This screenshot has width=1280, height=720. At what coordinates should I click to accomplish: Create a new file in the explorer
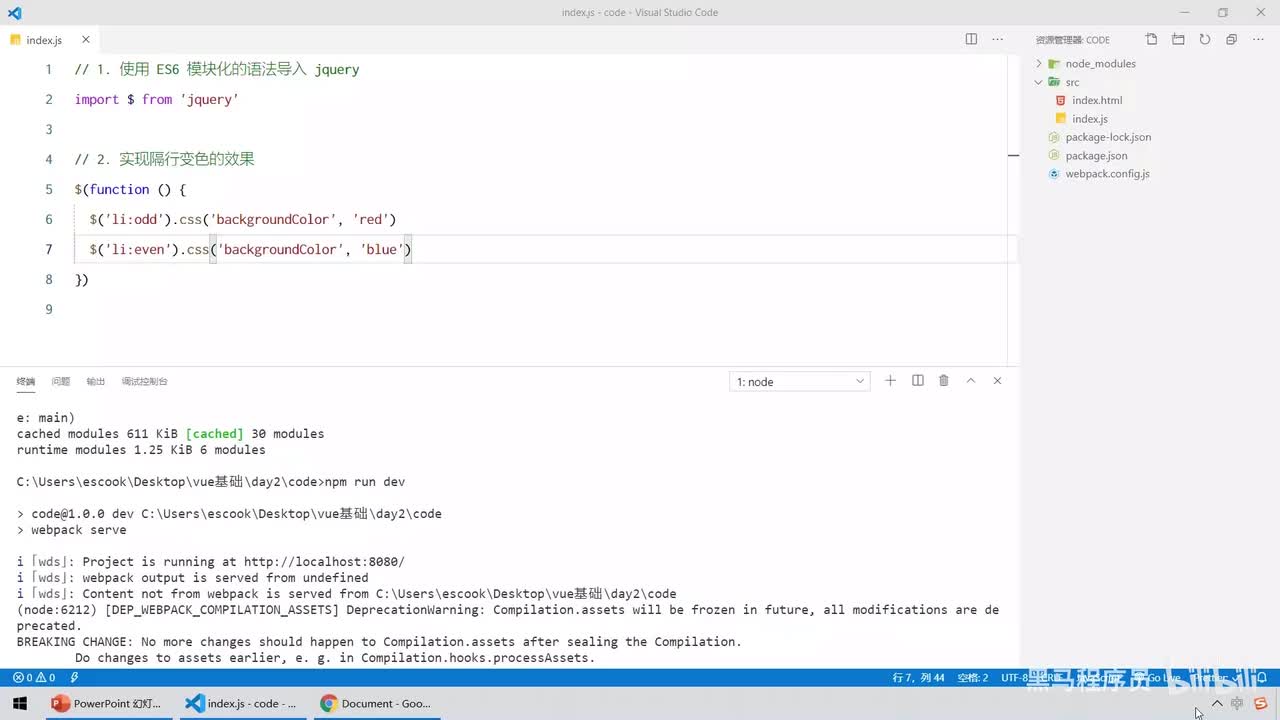(1151, 39)
